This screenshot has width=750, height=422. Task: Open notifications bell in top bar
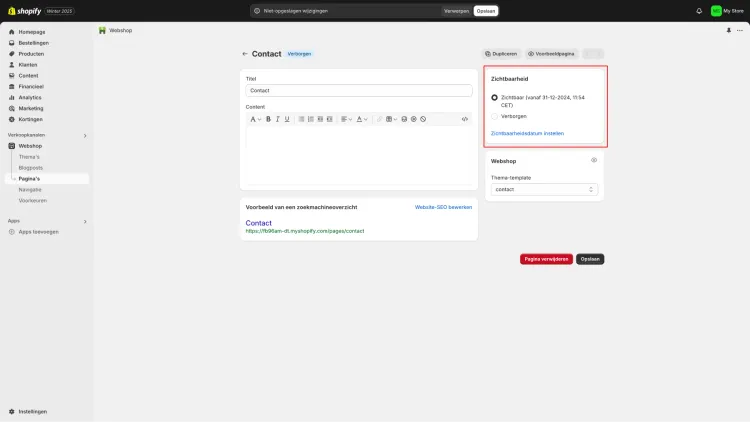pos(699,11)
